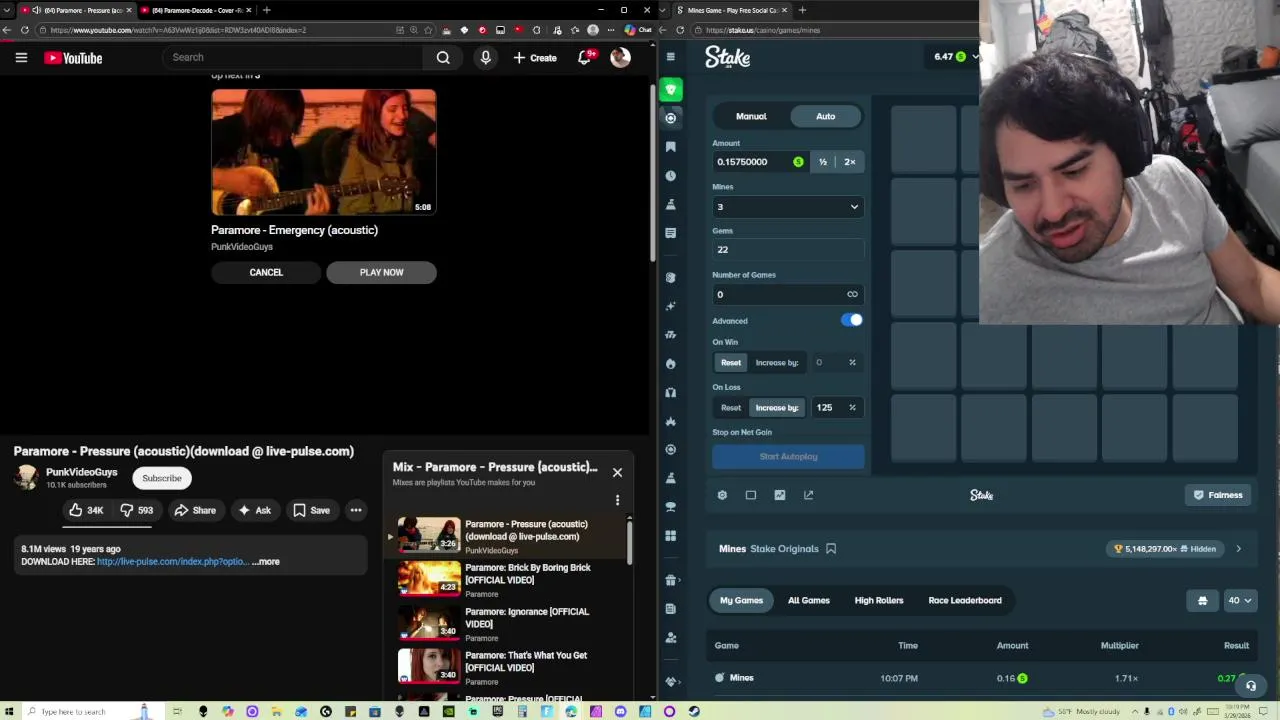This screenshot has height=720, width=1280.
Task: Switch to Manual betting tab
Action: 751,116
